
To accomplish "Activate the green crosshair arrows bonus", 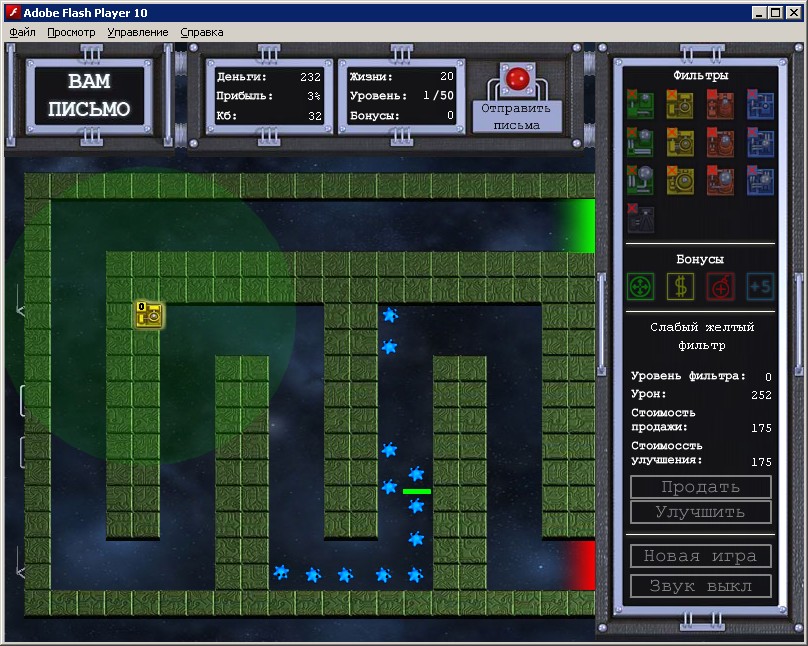I will [640, 286].
